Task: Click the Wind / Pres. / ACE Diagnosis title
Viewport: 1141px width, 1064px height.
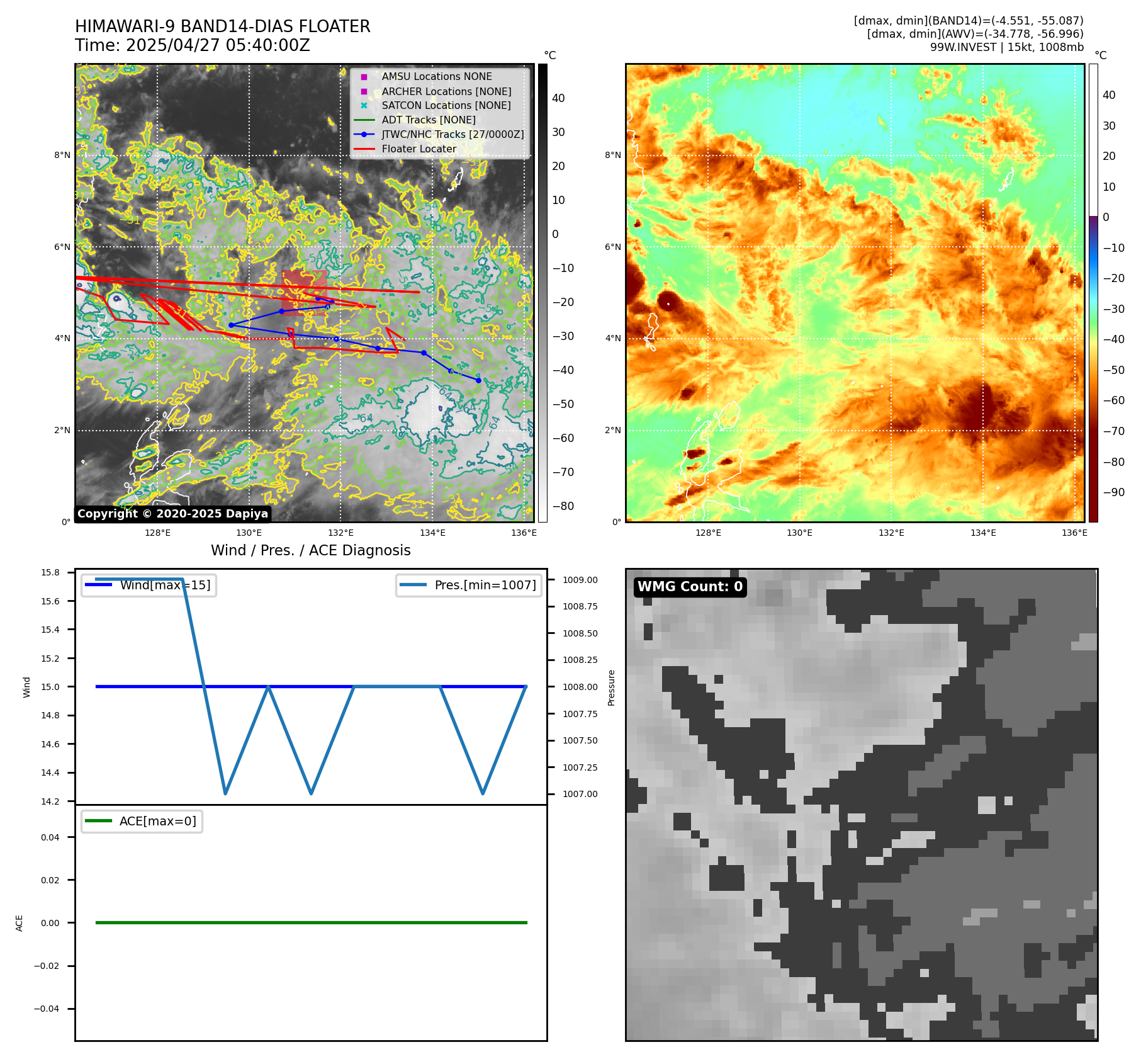Action: [311, 550]
